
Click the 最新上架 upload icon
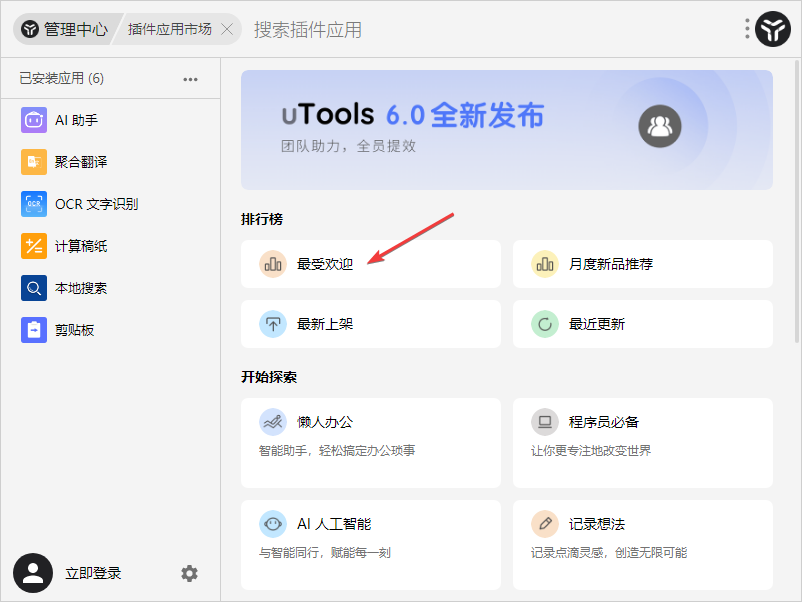tap(273, 324)
